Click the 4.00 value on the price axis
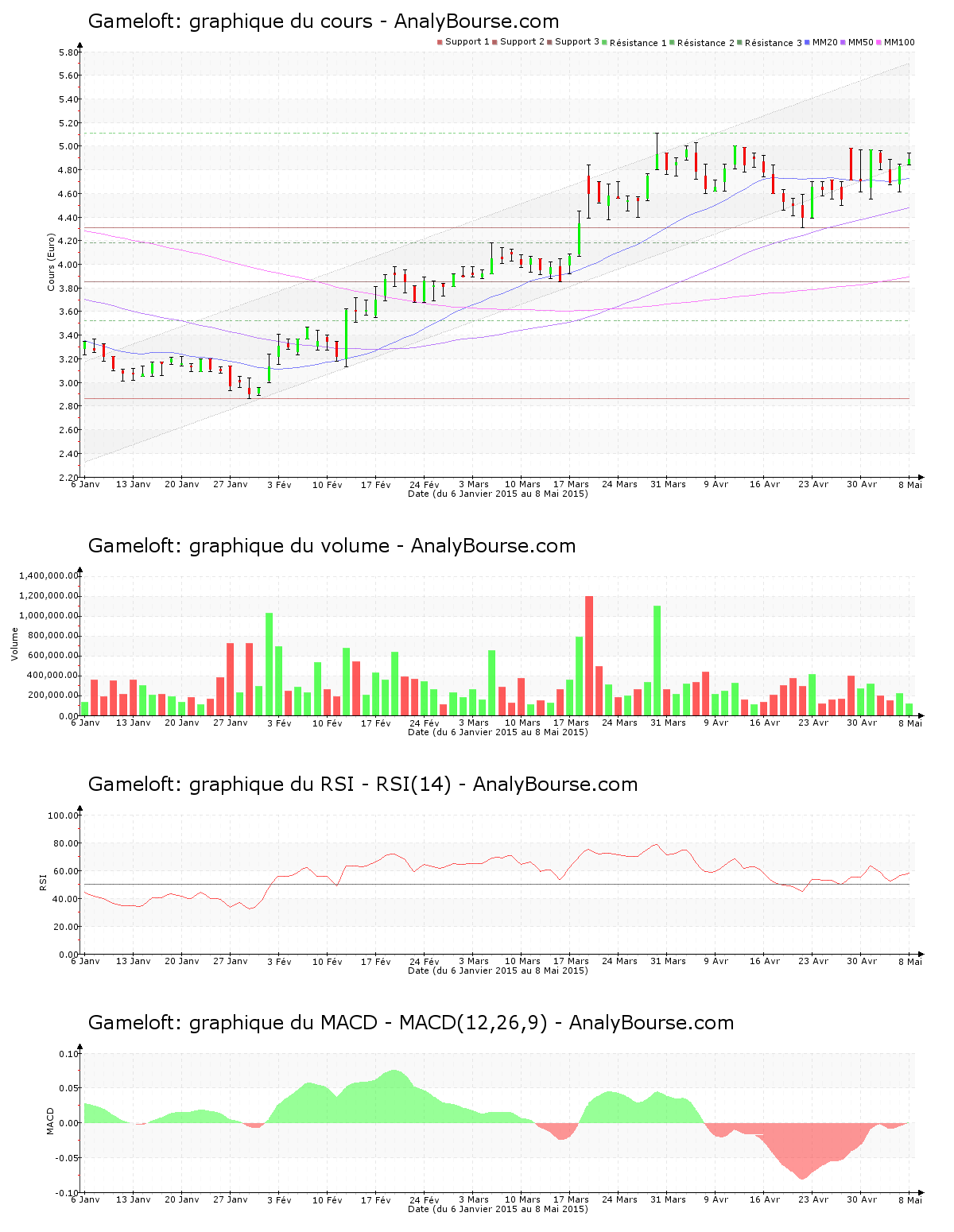The width and height of the screenshot is (954, 1232). 69,265
